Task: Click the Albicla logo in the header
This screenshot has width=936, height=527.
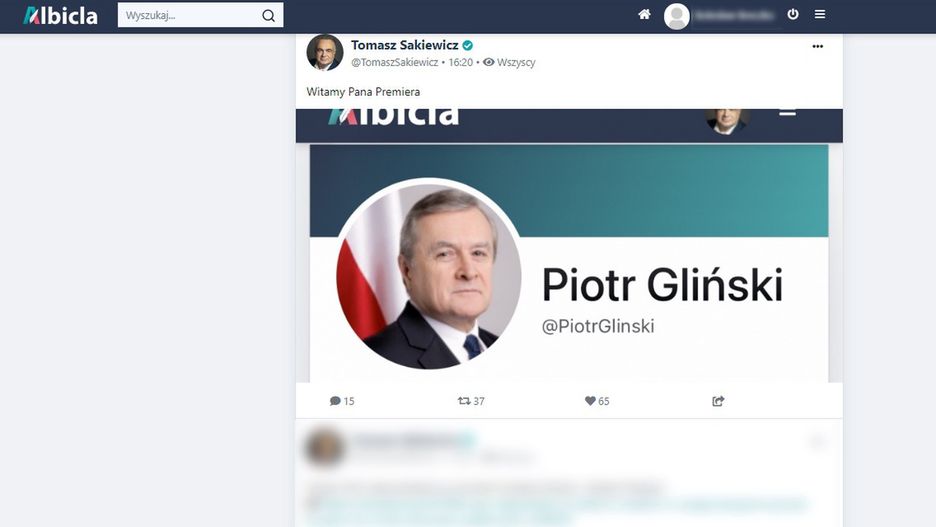Action: coord(60,16)
